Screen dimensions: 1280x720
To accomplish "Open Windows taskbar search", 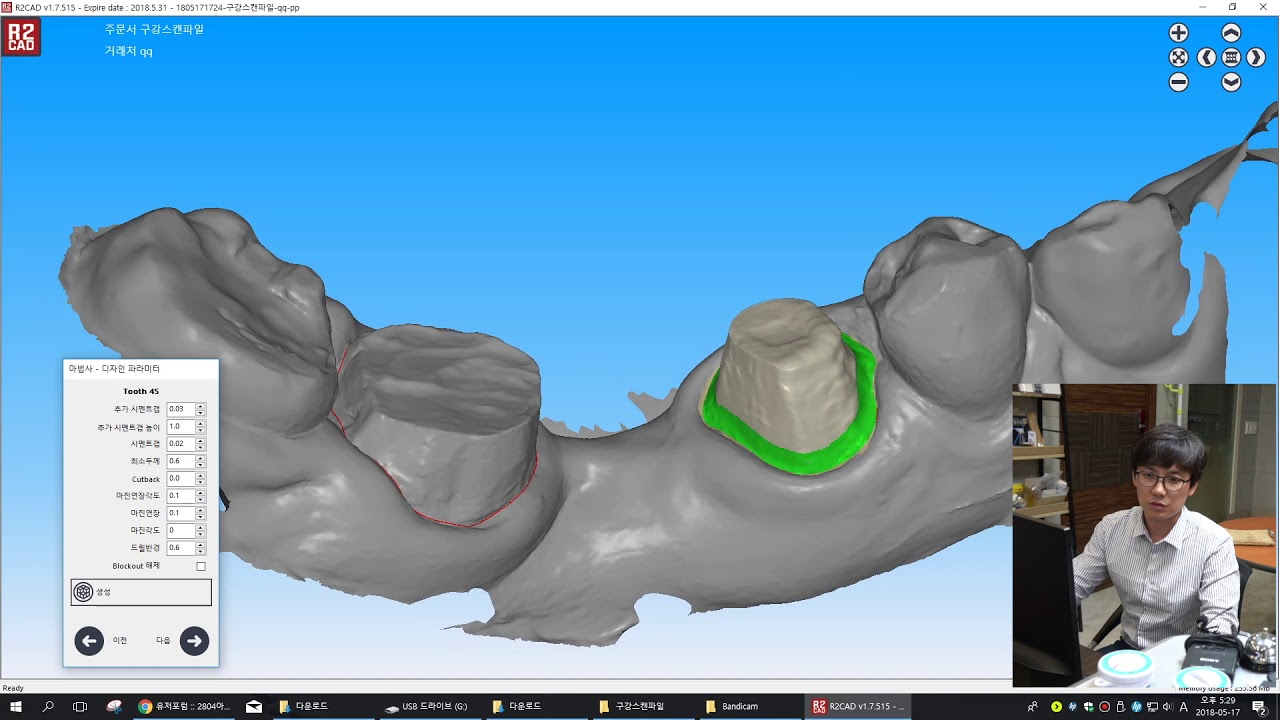I will pos(48,706).
